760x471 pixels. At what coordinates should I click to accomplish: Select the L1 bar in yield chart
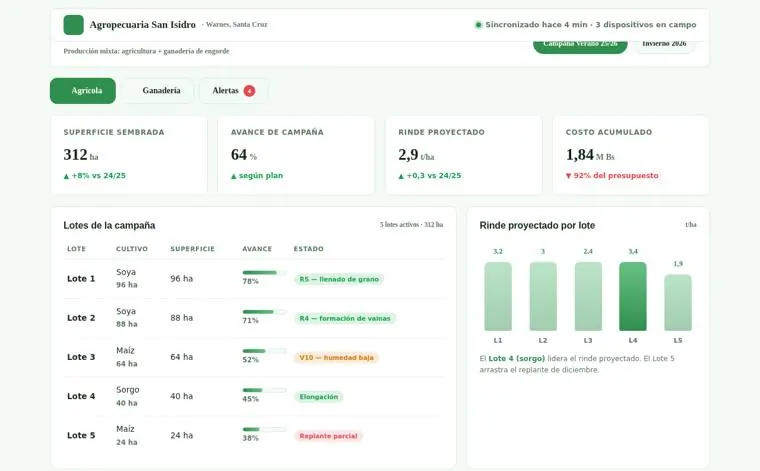[x=498, y=297]
